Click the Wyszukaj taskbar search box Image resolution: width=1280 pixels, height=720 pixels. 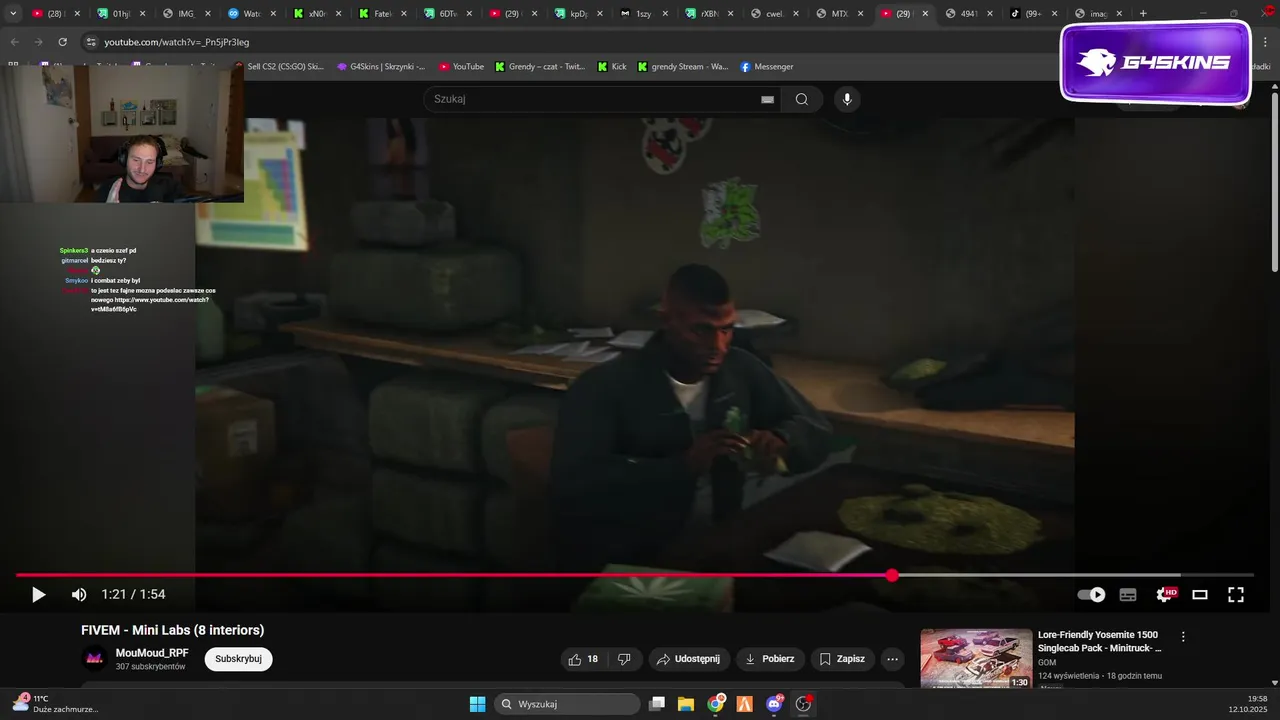568,704
